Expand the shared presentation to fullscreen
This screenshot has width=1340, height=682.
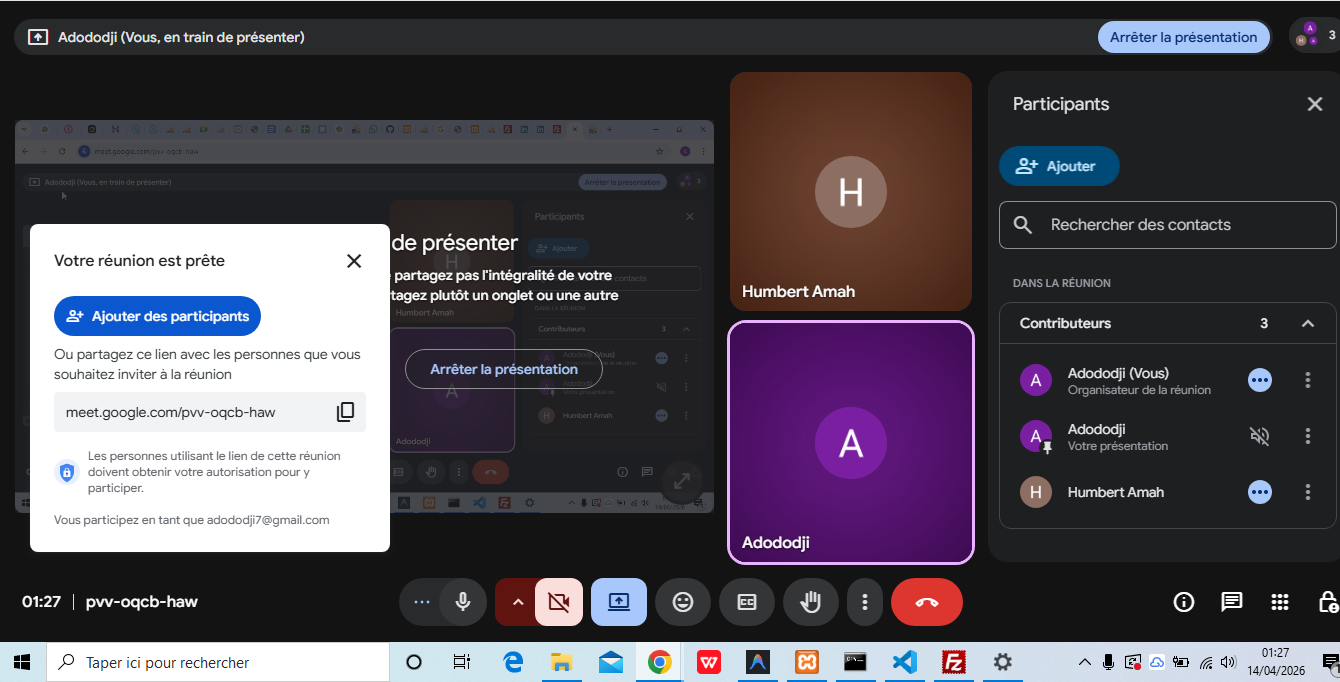point(682,481)
